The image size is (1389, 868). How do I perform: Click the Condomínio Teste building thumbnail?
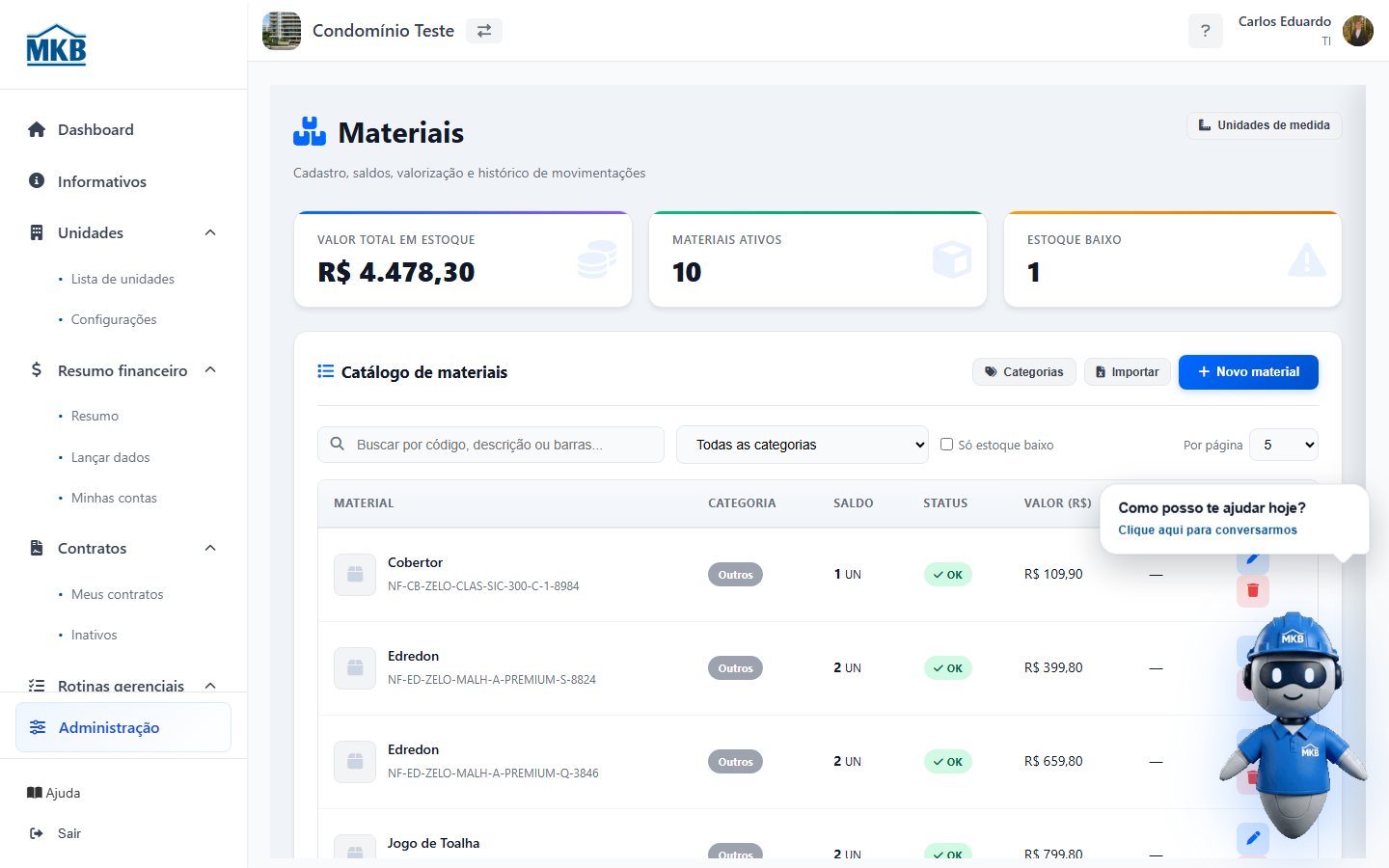pos(282,31)
